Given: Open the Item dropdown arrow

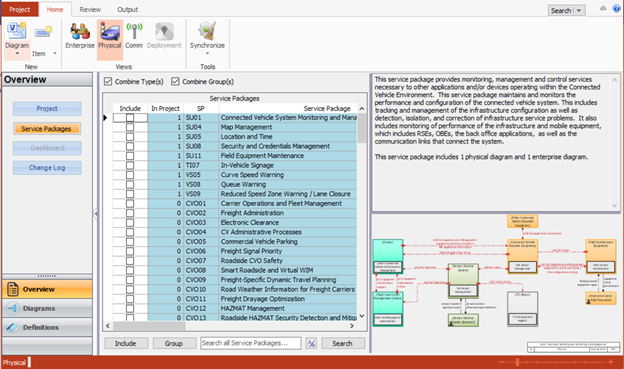Looking at the screenshot, I should tap(55, 53).
